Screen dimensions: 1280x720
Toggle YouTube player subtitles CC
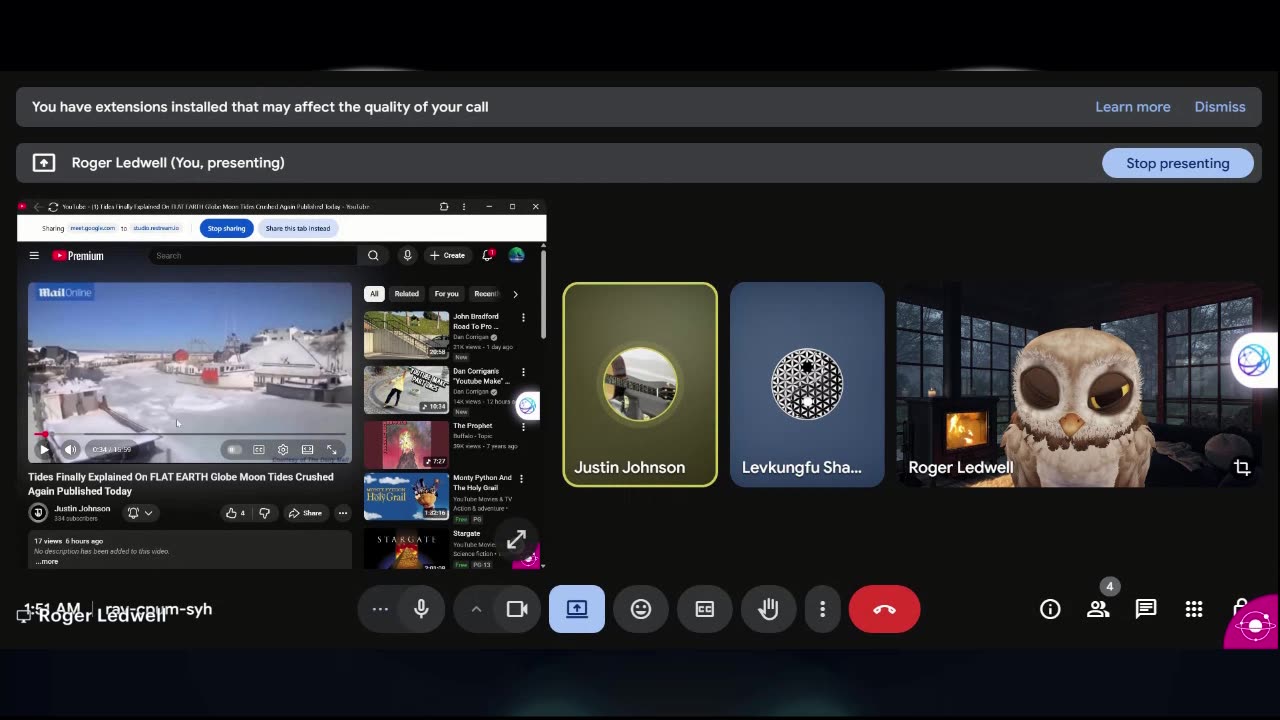pyautogui.click(x=259, y=450)
